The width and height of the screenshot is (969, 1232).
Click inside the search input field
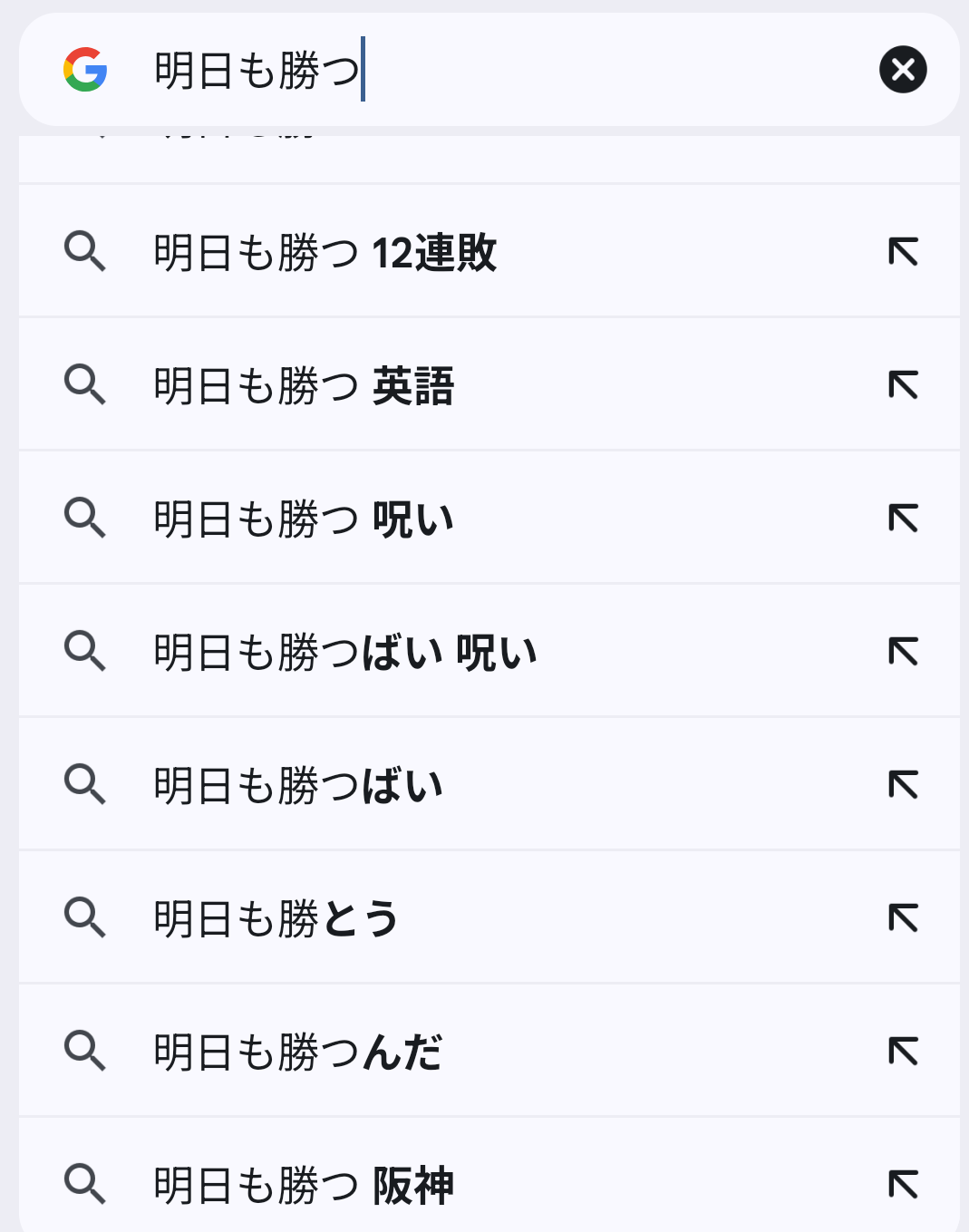[544, 70]
